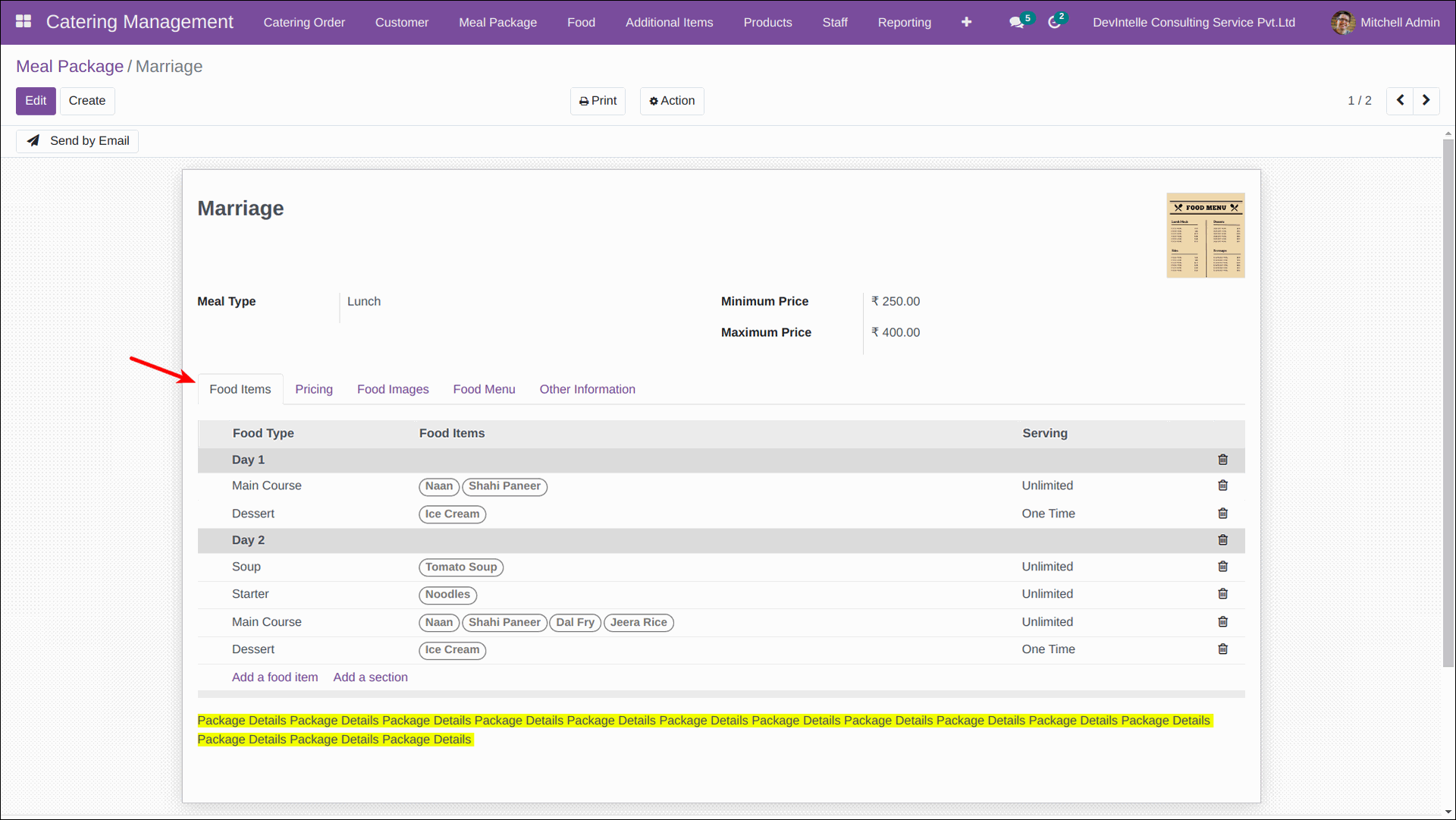The width and height of the screenshot is (1456, 820).
Task: Switch to the Pricing tab
Action: (313, 389)
